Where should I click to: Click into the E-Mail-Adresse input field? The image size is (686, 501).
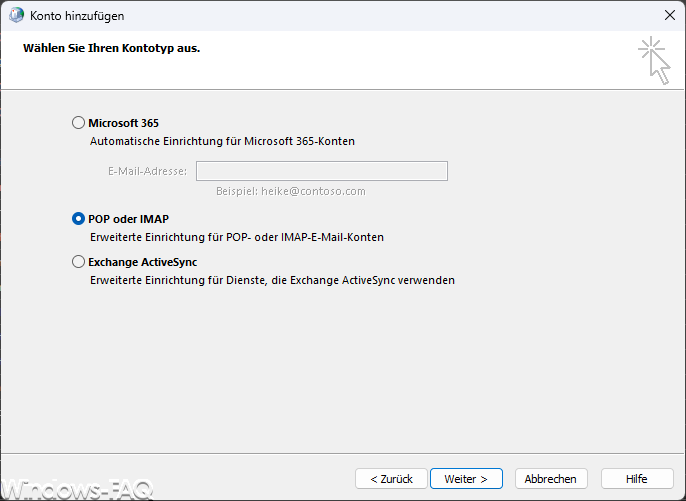[322, 171]
